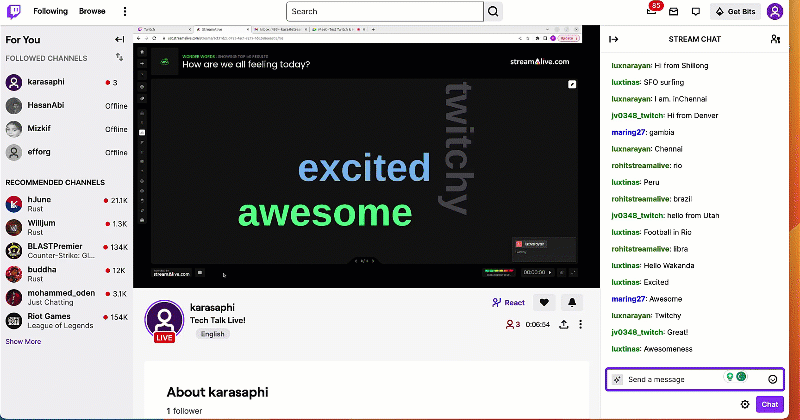Click karasaphi channel name under video
800x420 pixels.
(212, 308)
